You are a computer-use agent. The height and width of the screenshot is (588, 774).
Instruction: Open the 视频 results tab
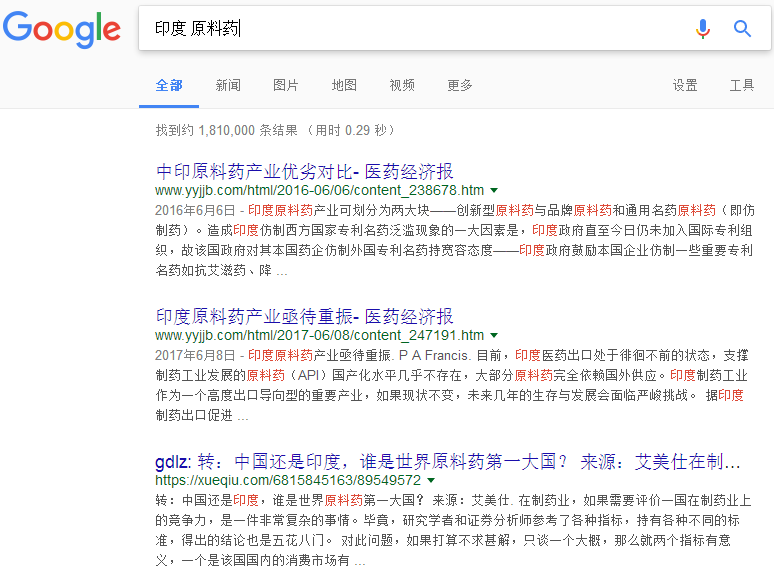pyautogui.click(x=402, y=85)
